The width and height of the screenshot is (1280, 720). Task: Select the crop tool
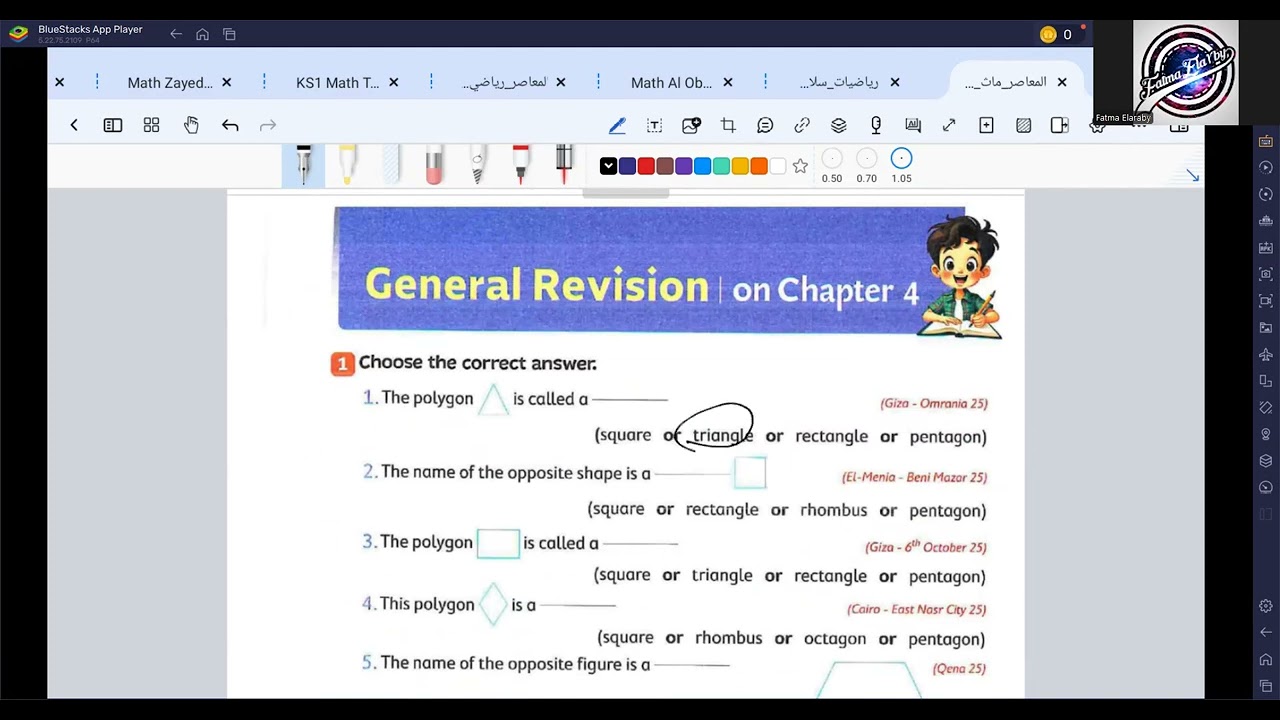728,125
